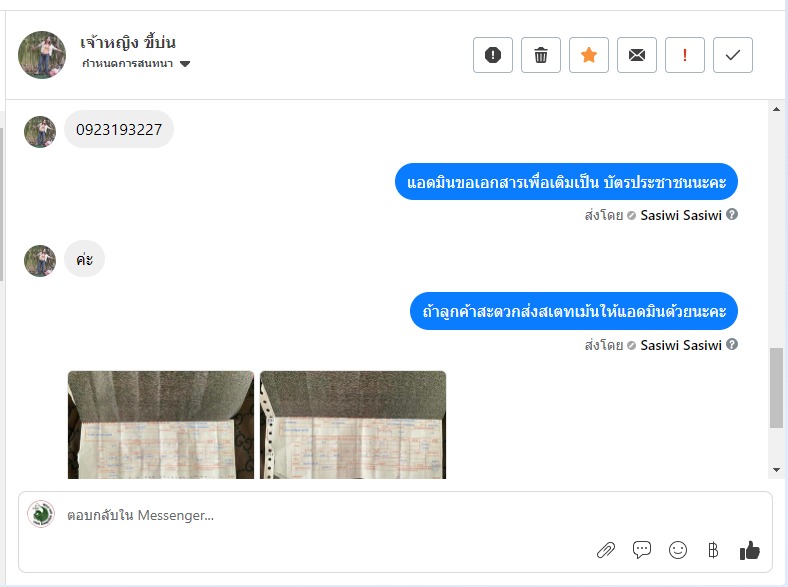Screen dimensions: 788x587
Task: Mark conversation unread via envelope icon
Action: [x=637, y=55]
